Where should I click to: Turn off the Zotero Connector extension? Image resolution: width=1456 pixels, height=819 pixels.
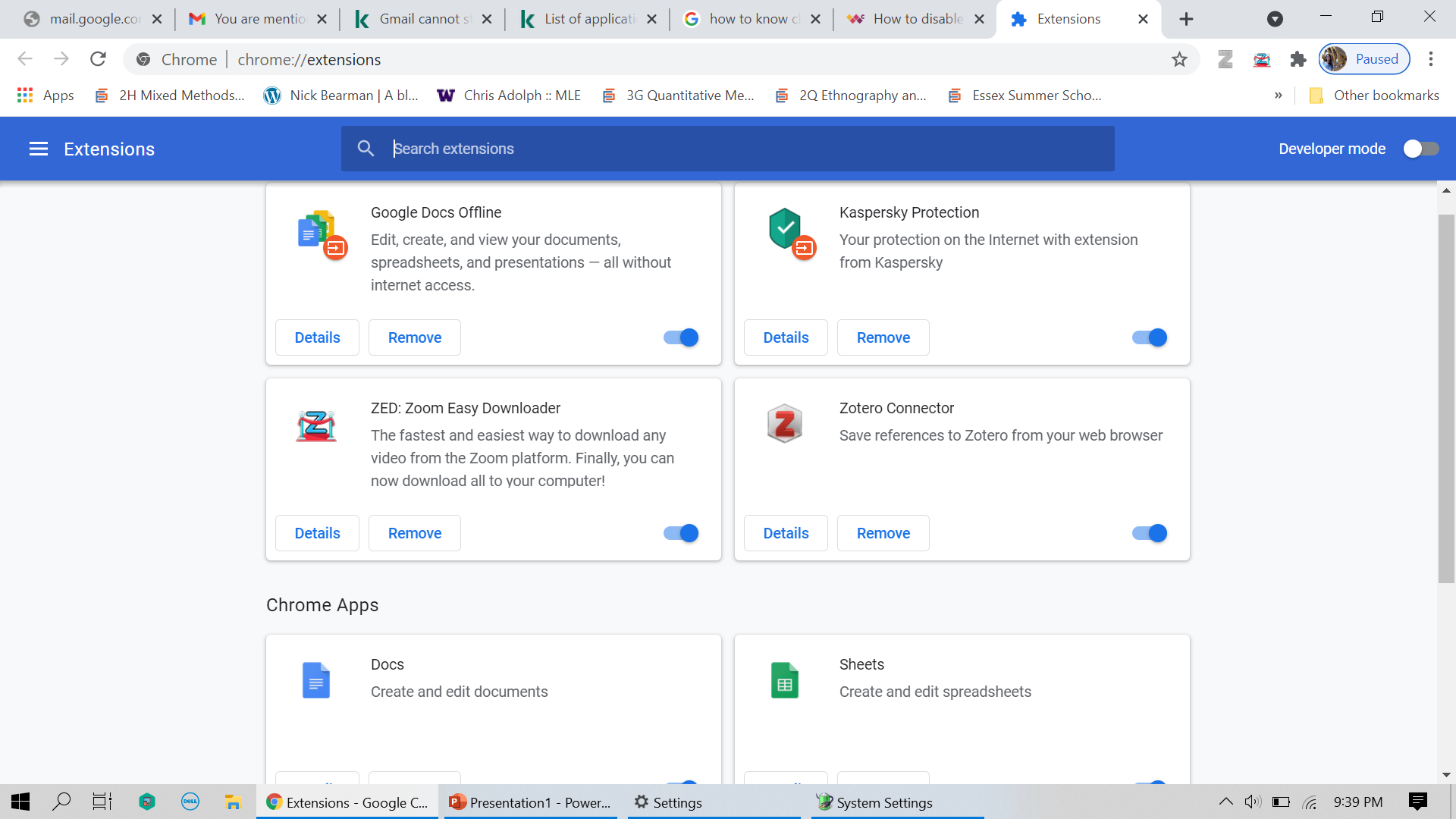click(1150, 533)
